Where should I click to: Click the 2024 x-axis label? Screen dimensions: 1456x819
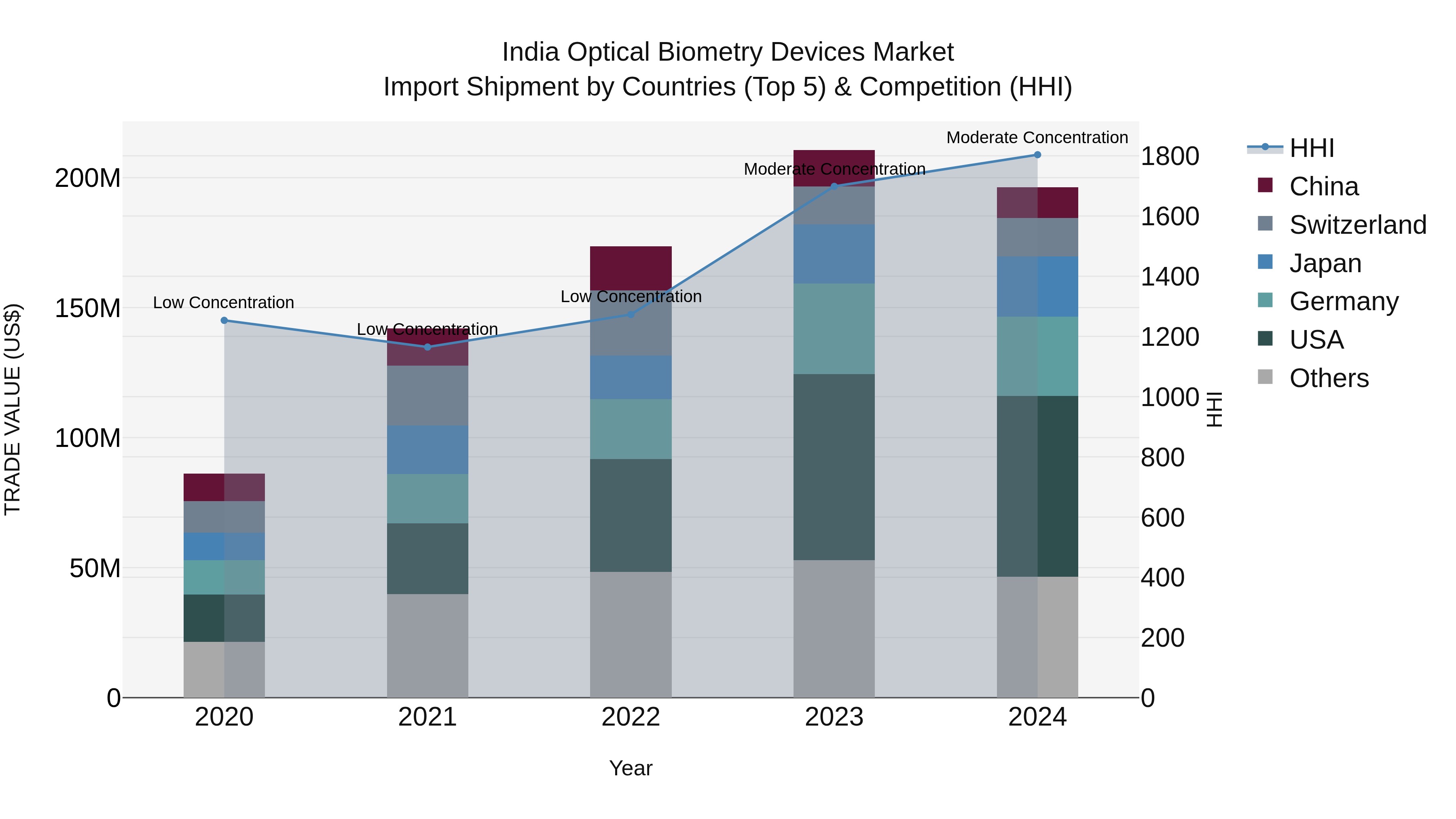coord(1037,717)
